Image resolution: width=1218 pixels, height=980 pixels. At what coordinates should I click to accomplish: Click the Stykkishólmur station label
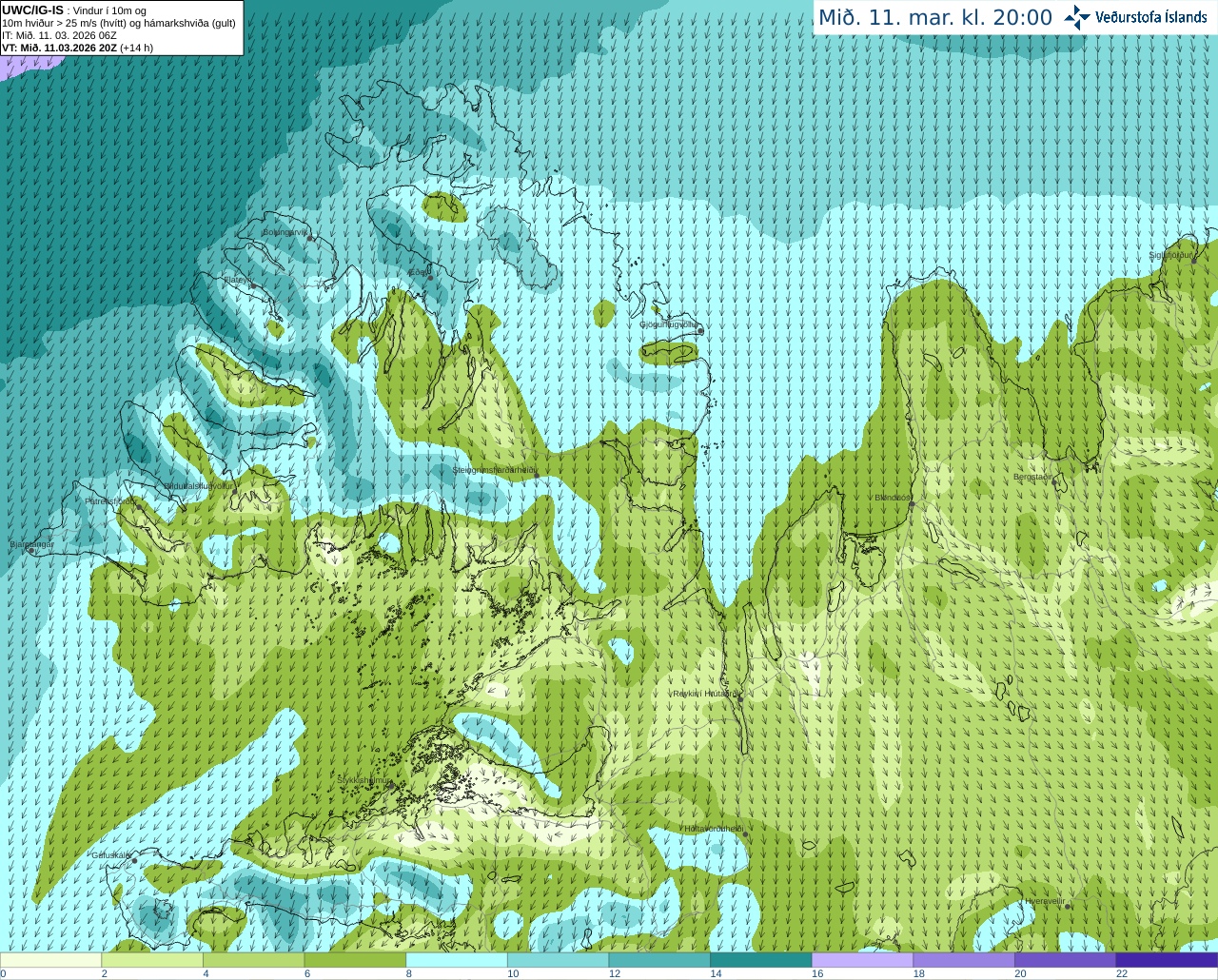coord(363,780)
